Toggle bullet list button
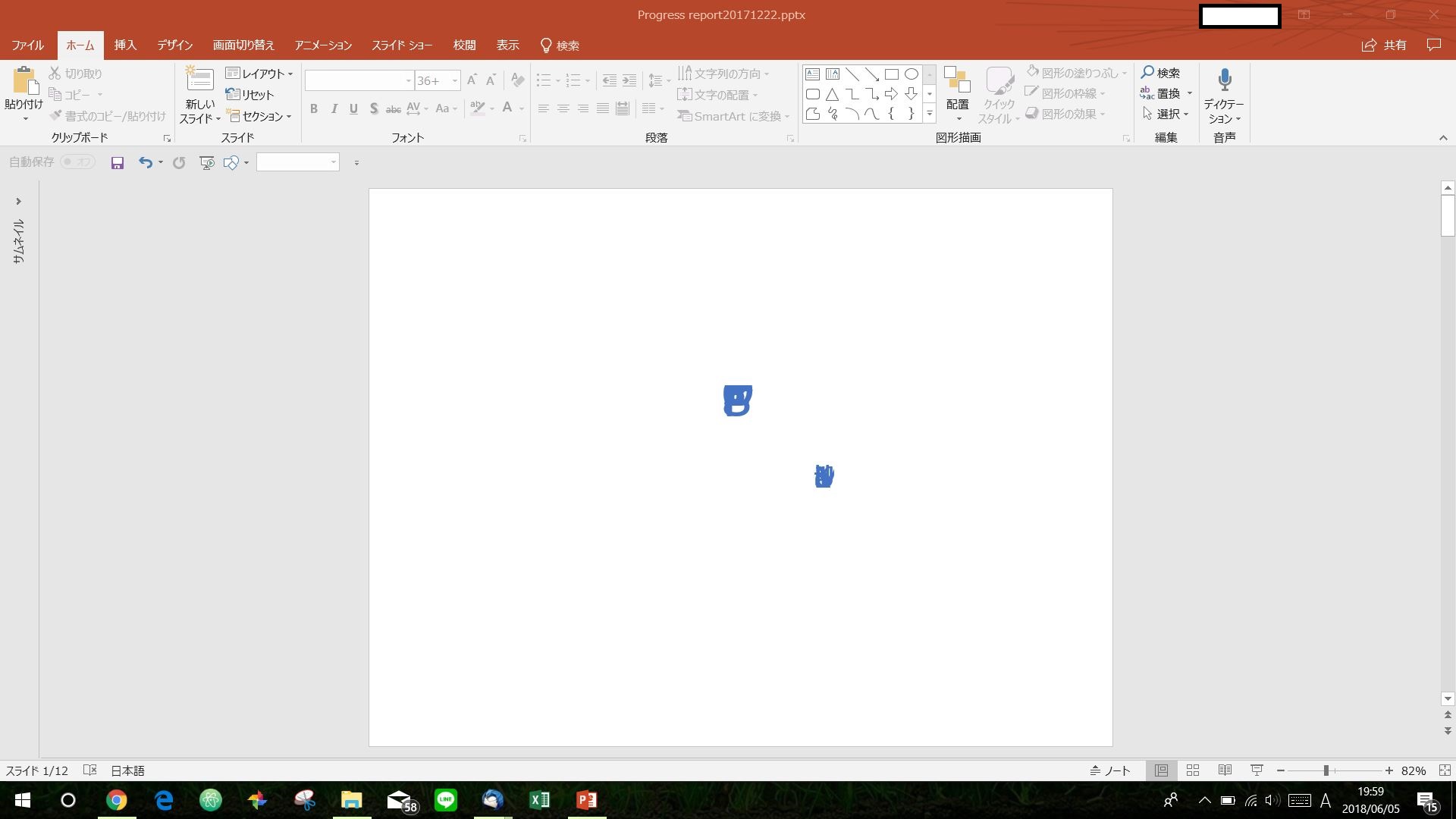The image size is (1456, 819). [x=544, y=80]
